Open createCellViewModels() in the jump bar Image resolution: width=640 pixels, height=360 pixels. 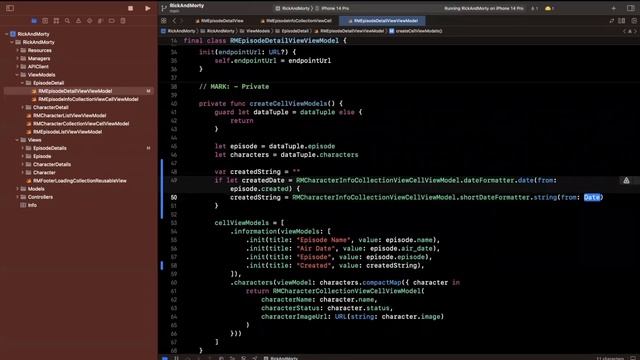(416, 31)
